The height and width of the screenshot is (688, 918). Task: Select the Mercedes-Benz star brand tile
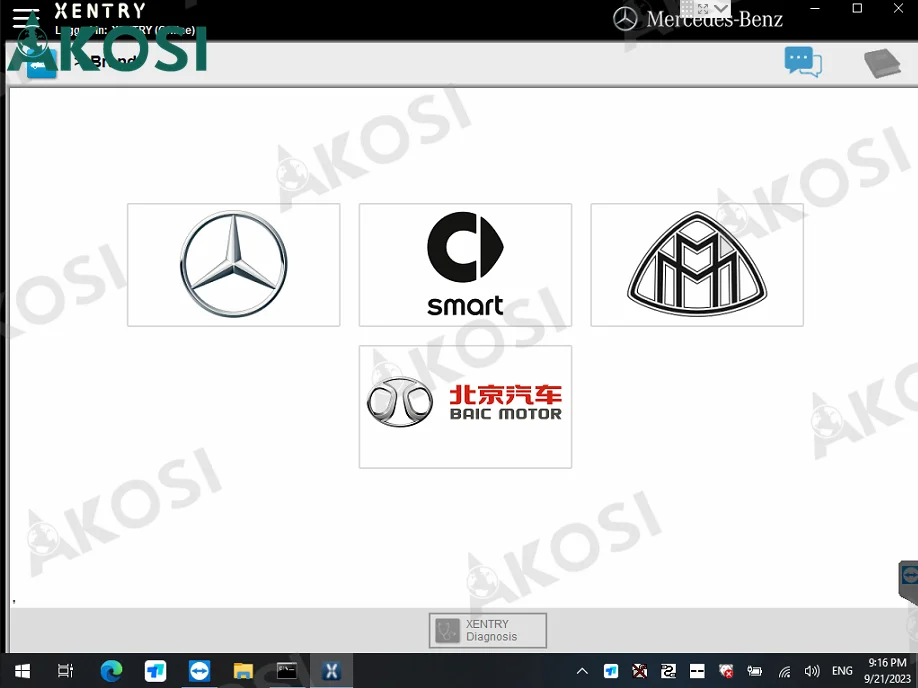233,265
